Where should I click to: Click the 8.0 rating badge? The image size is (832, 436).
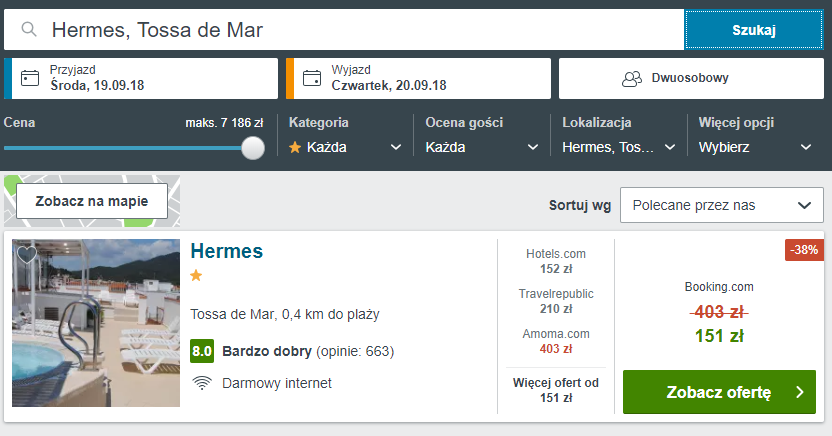(202, 351)
